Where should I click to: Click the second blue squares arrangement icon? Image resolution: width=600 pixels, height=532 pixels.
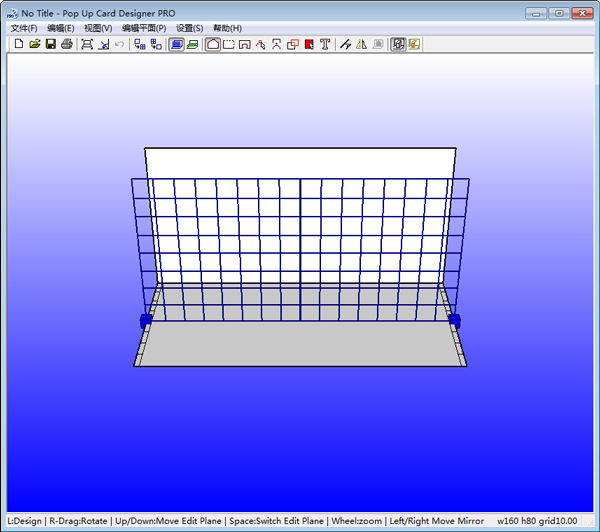click(156, 44)
